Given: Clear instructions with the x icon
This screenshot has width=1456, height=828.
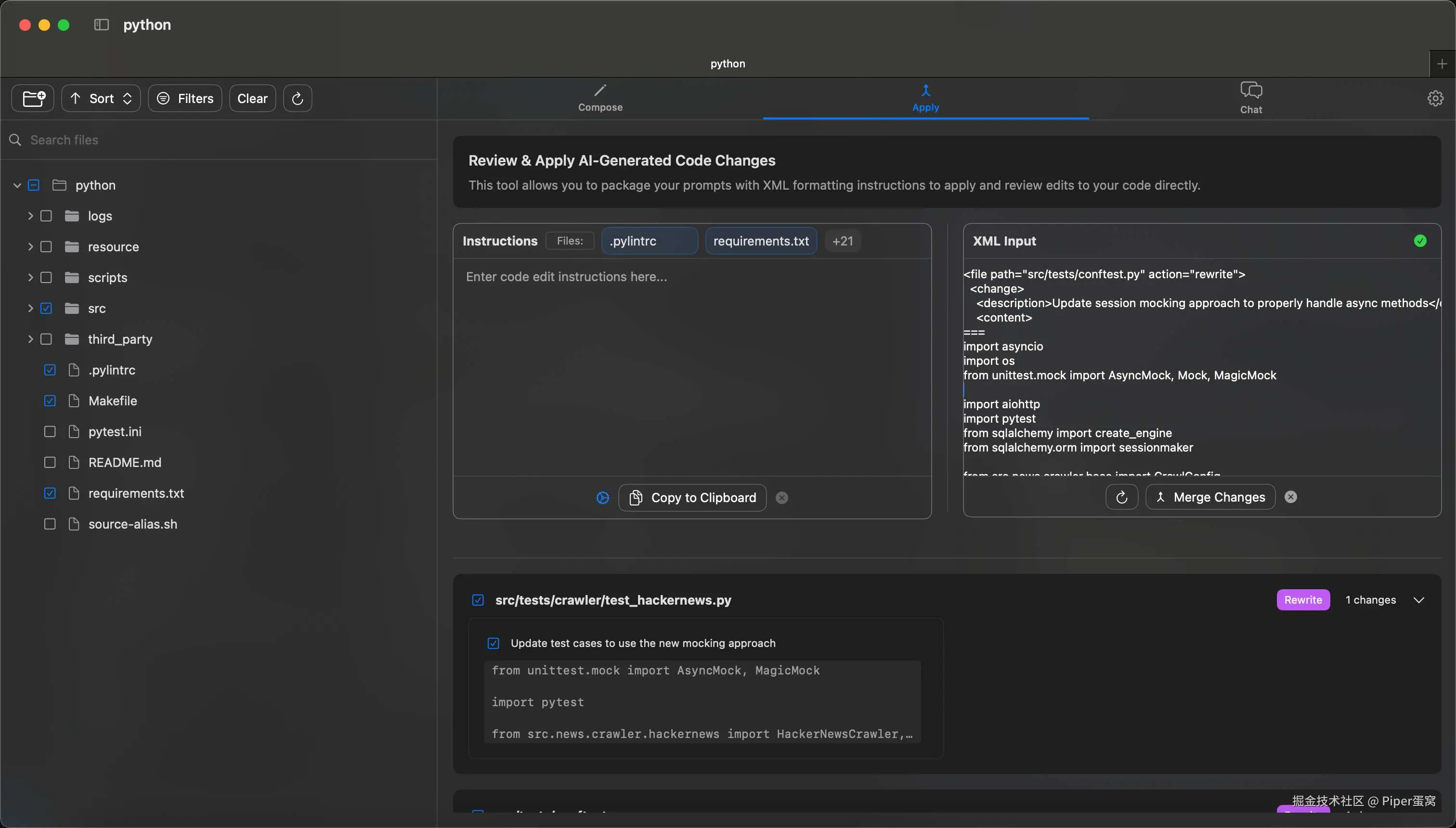Looking at the screenshot, I should tap(782, 498).
